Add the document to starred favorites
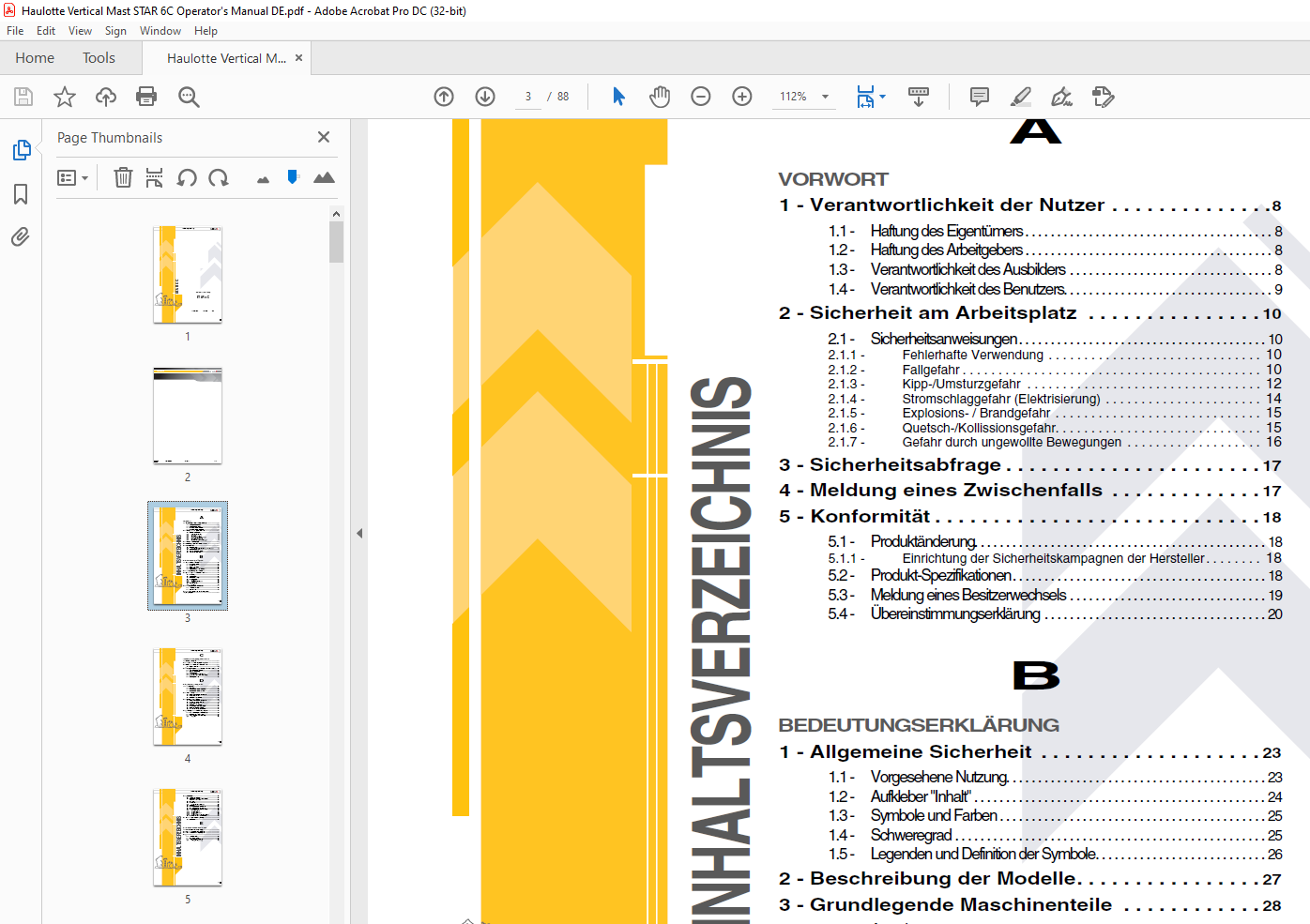The width and height of the screenshot is (1310, 924). 65,97
